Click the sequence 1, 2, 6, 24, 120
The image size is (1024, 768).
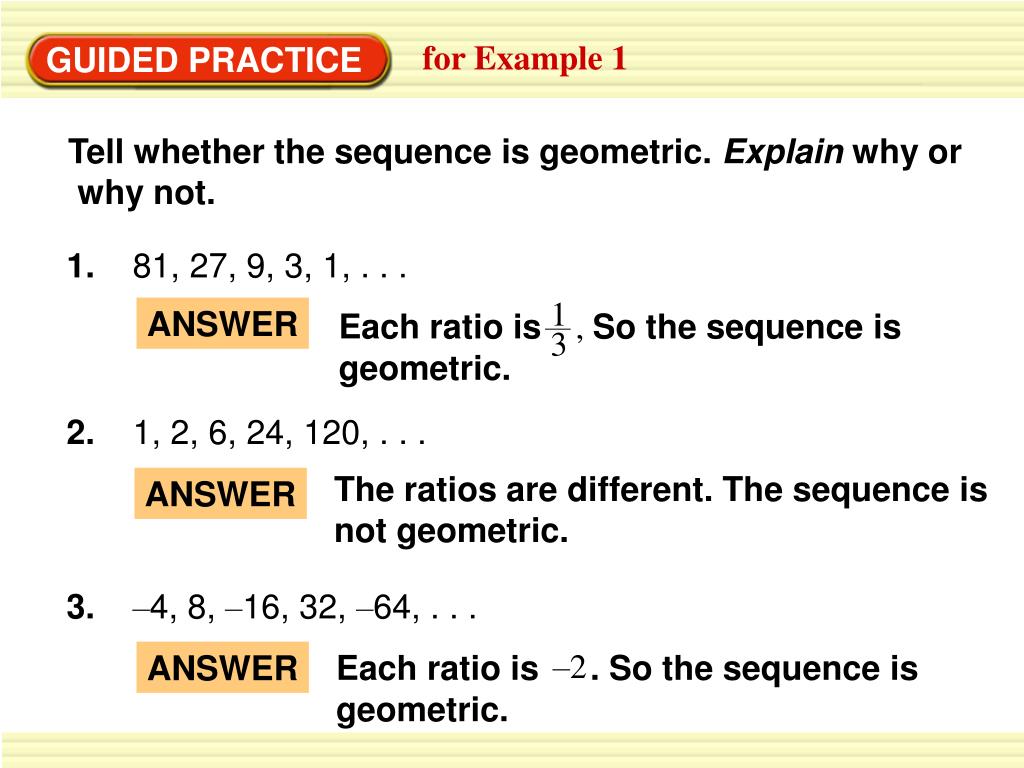point(279,433)
